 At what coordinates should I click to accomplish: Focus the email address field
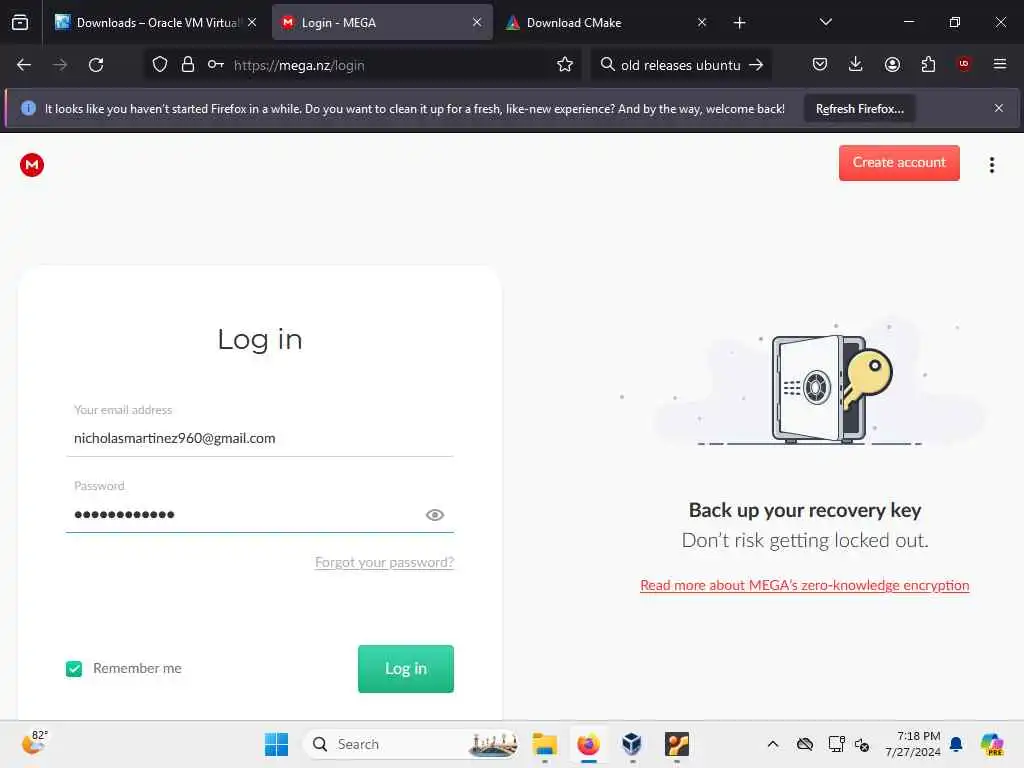pos(260,438)
